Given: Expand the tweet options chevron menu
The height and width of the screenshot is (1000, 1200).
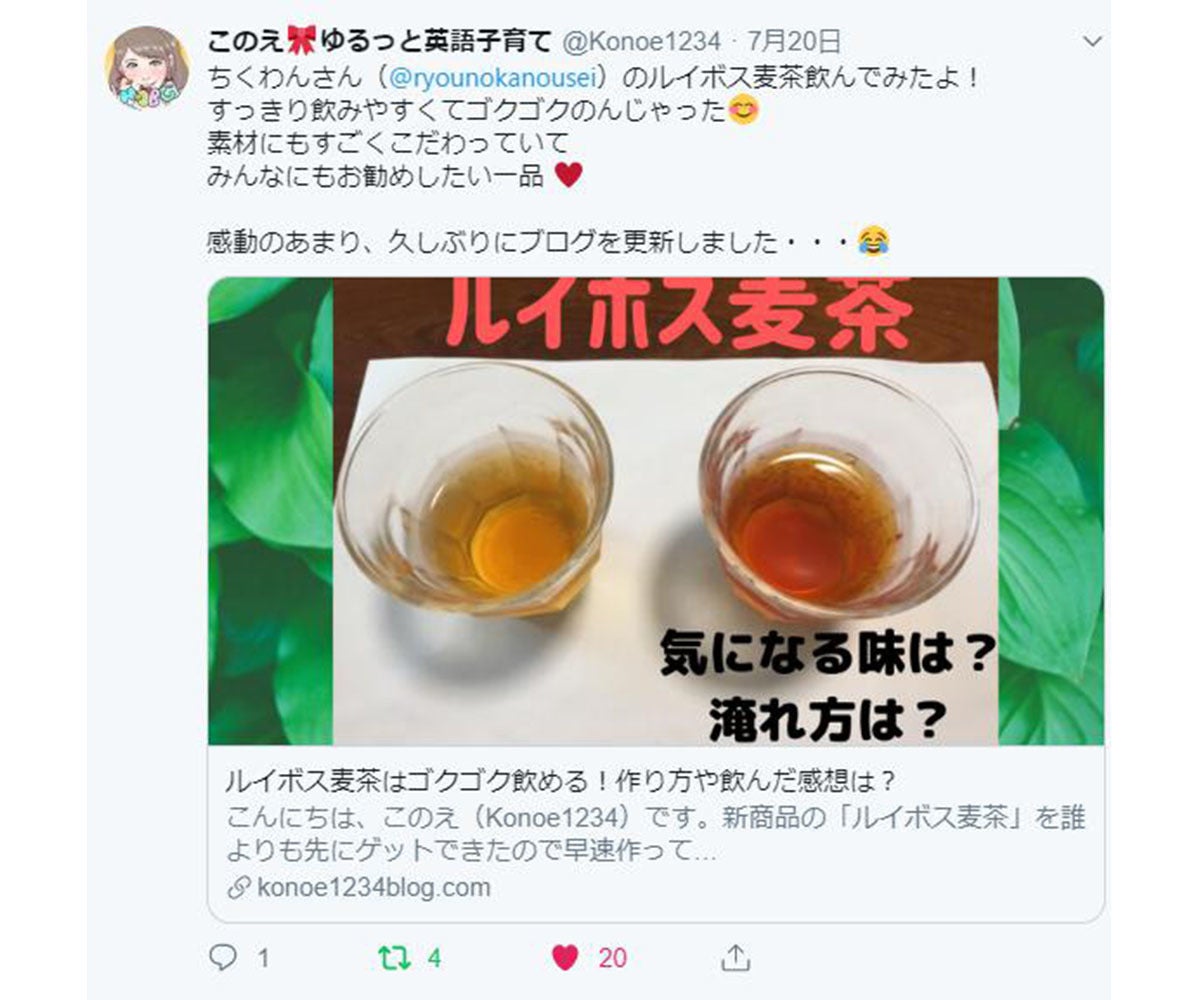Looking at the screenshot, I should pos(1094,43).
